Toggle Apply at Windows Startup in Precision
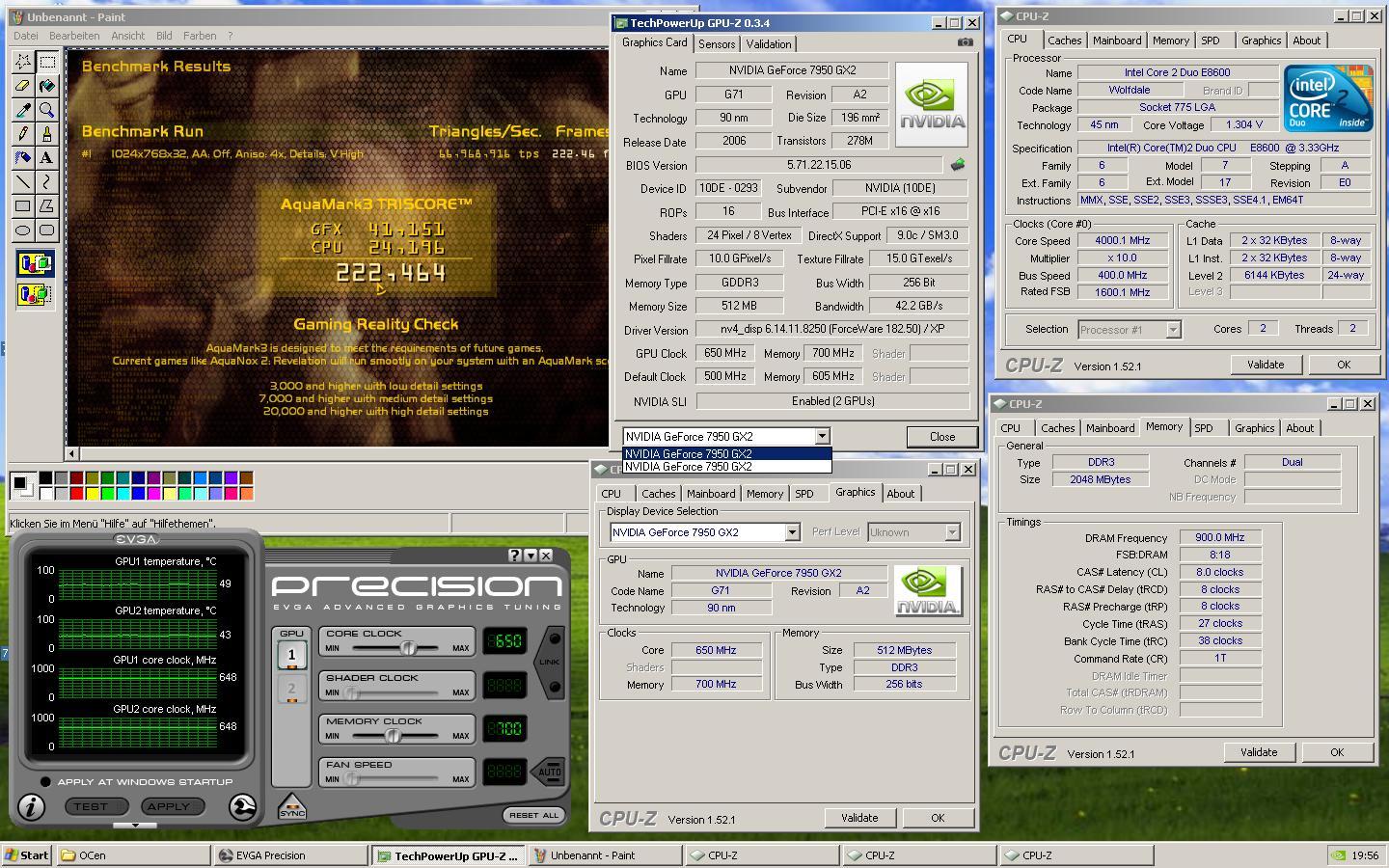 pos(45,782)
